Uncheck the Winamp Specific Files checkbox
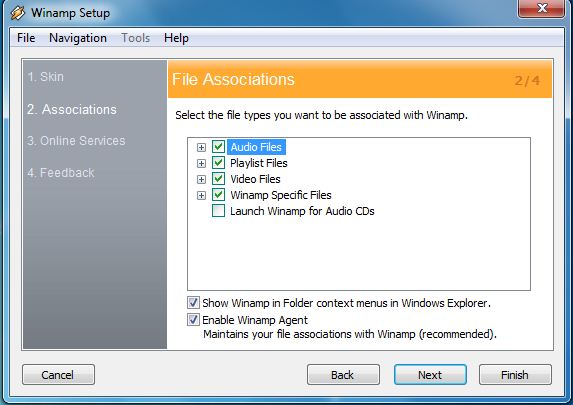 click(x=219, y=195)
